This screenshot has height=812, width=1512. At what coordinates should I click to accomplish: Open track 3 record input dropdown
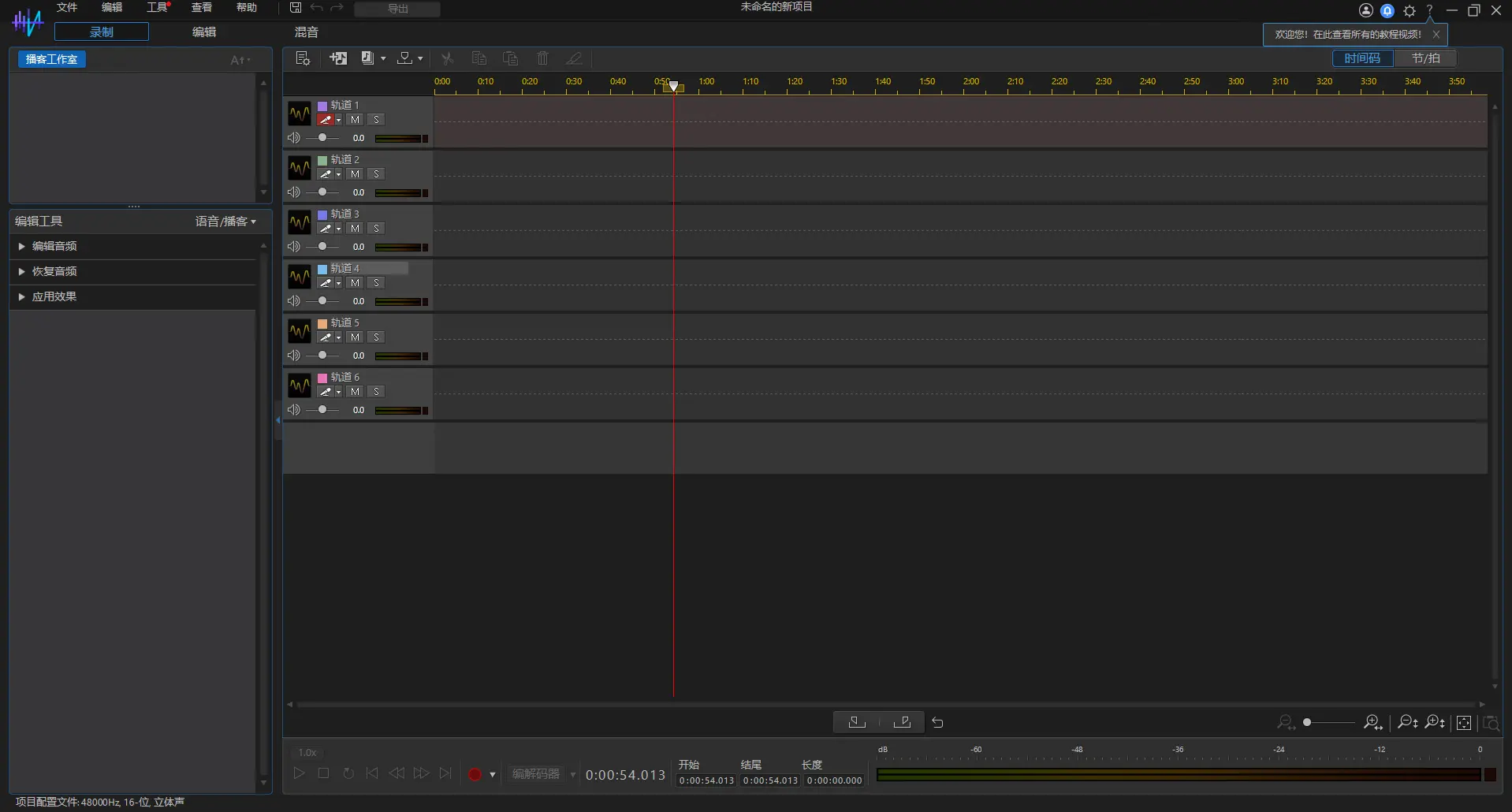338,229
